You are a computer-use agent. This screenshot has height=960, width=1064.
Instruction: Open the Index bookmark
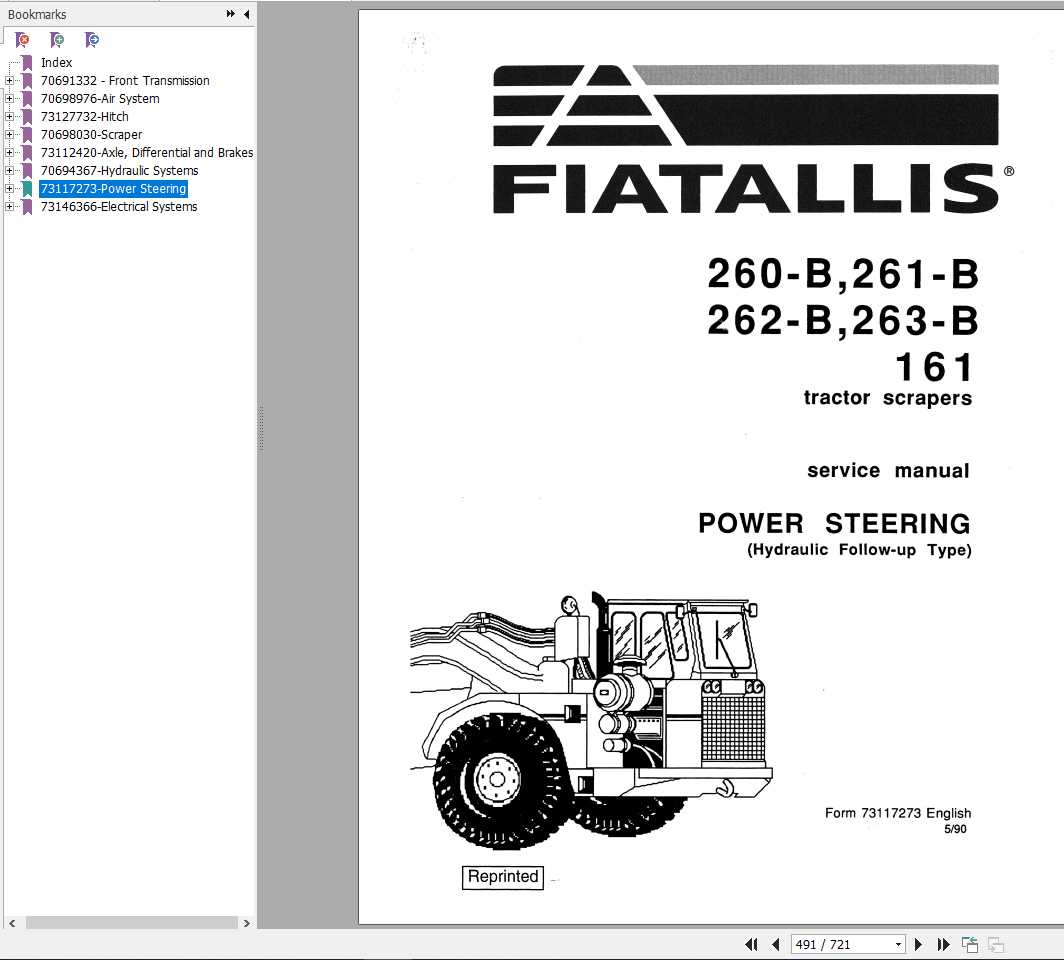pyautogui.click(x=56, y=62)
